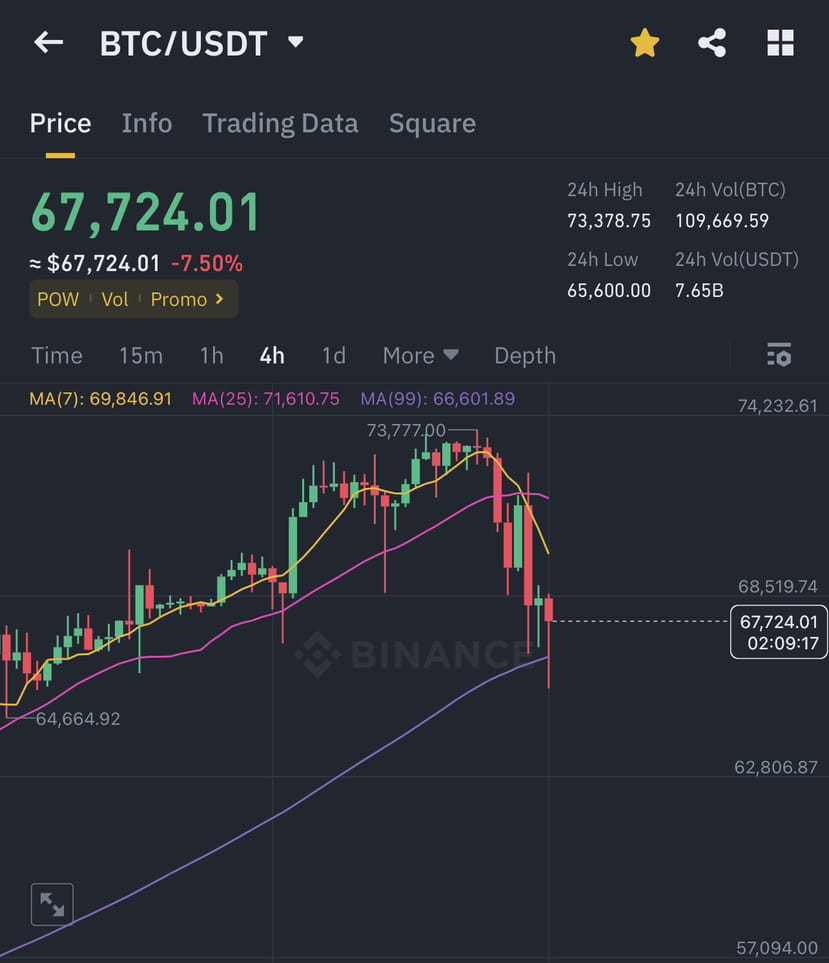This screenshot has height=963, width=829.
Task: Tap the fullscreen expand icon on chart
Action: point(51,903)
